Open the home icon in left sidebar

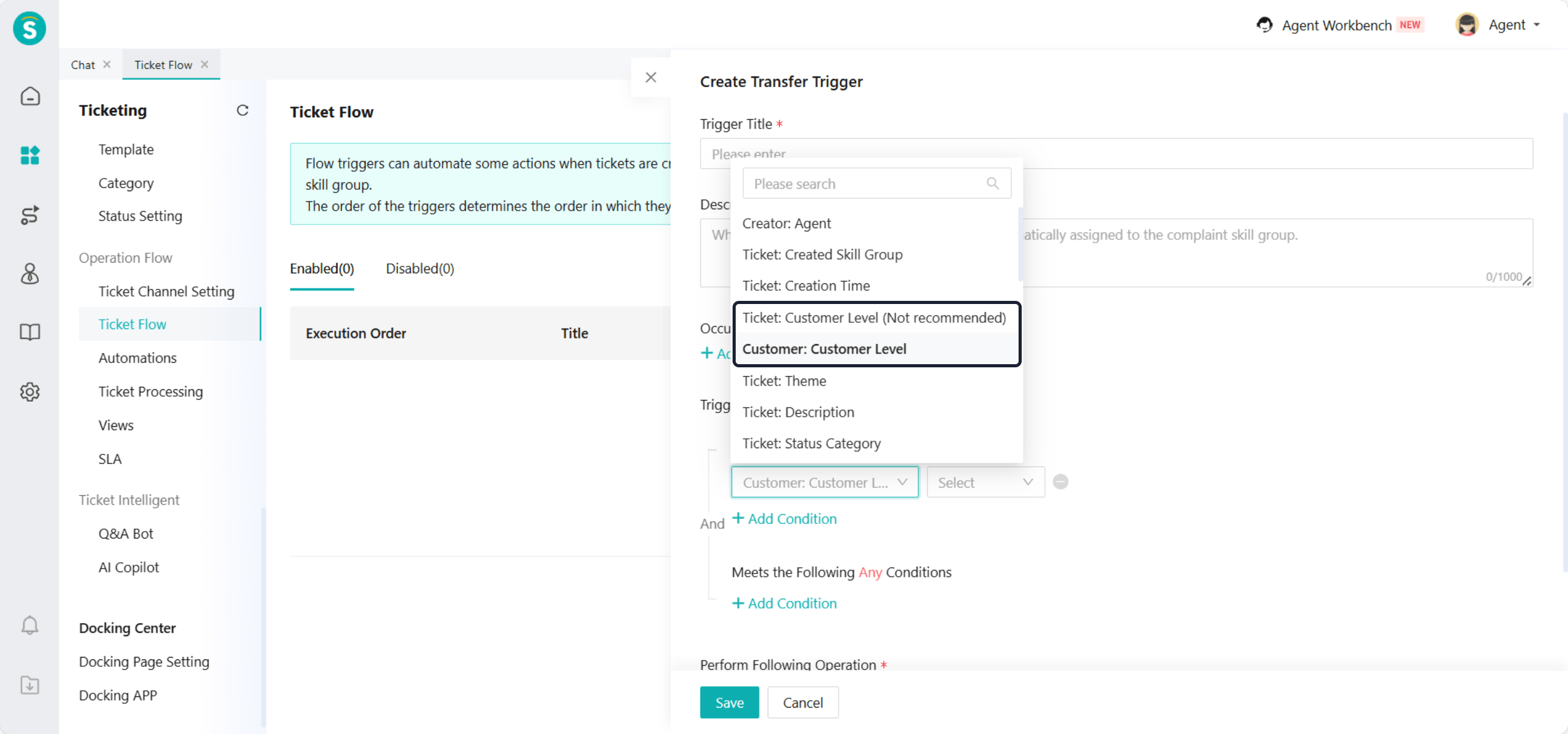29,97
